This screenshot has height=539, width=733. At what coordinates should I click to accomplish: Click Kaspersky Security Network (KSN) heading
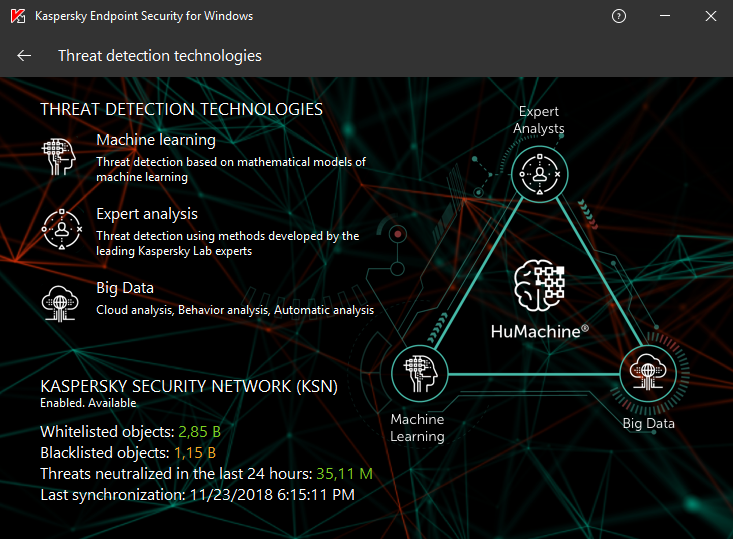point(189,386)
